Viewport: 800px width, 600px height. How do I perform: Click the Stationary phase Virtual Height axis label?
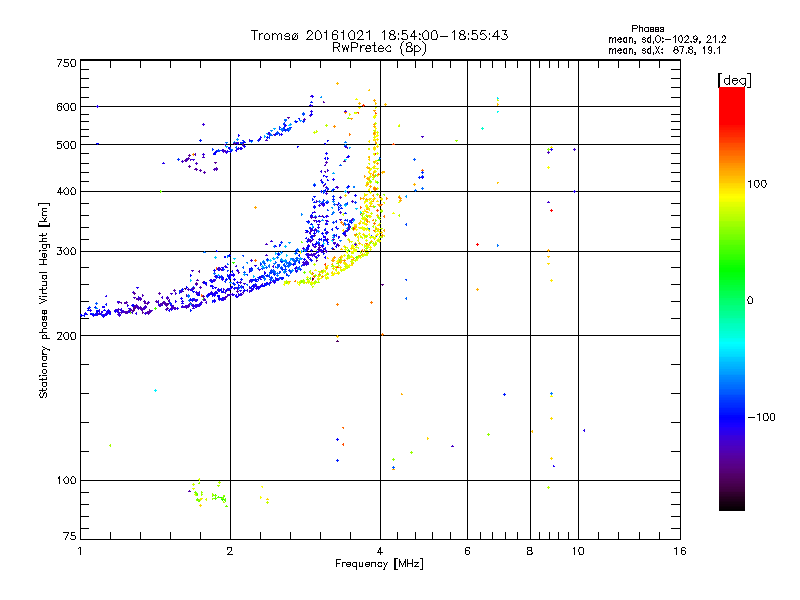44,300
